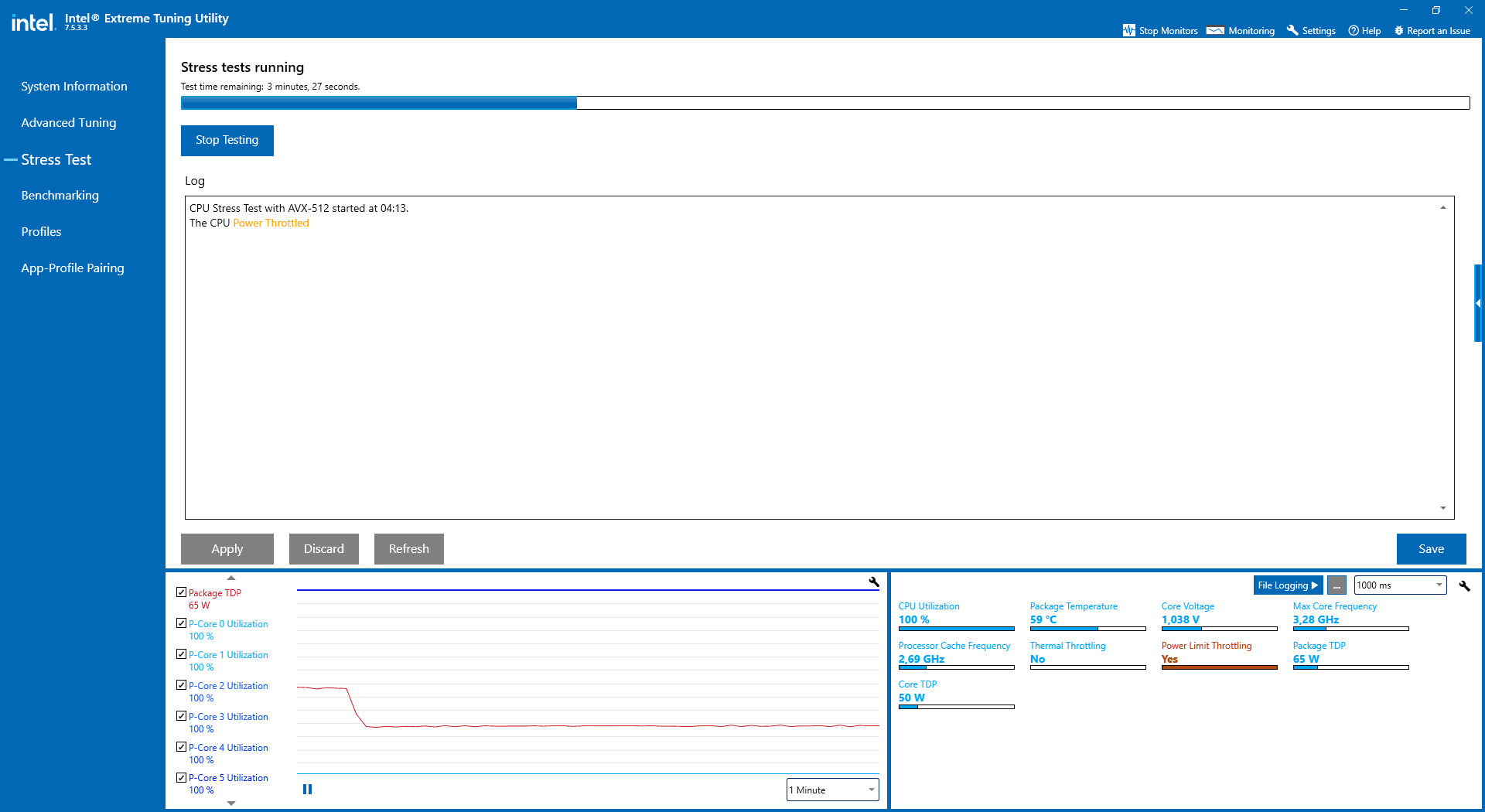Image resolution: width=1485 pixels, height=812 pixels.
Task: Click the log scroll up arrow
Action: [x=1443, y=207]
